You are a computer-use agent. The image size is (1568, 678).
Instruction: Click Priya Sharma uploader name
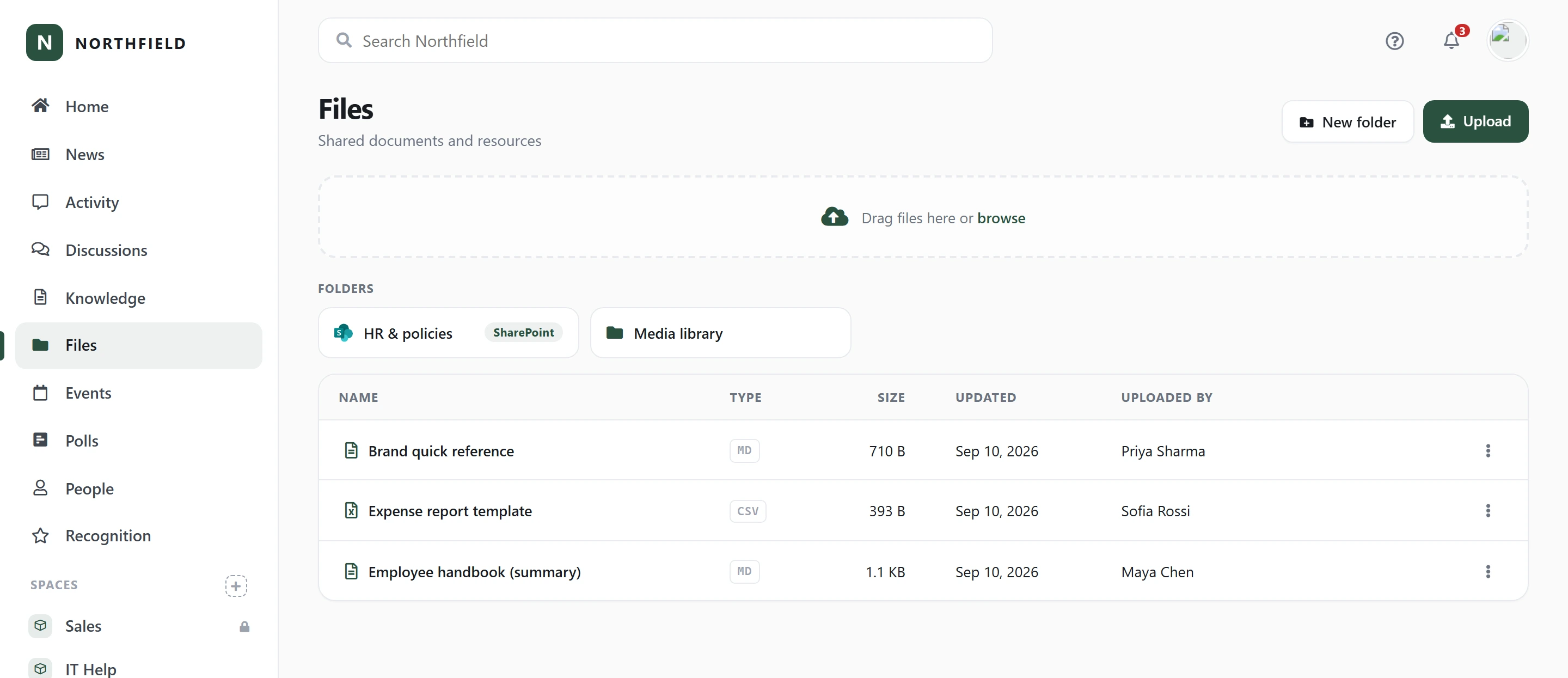[1162, 451]
